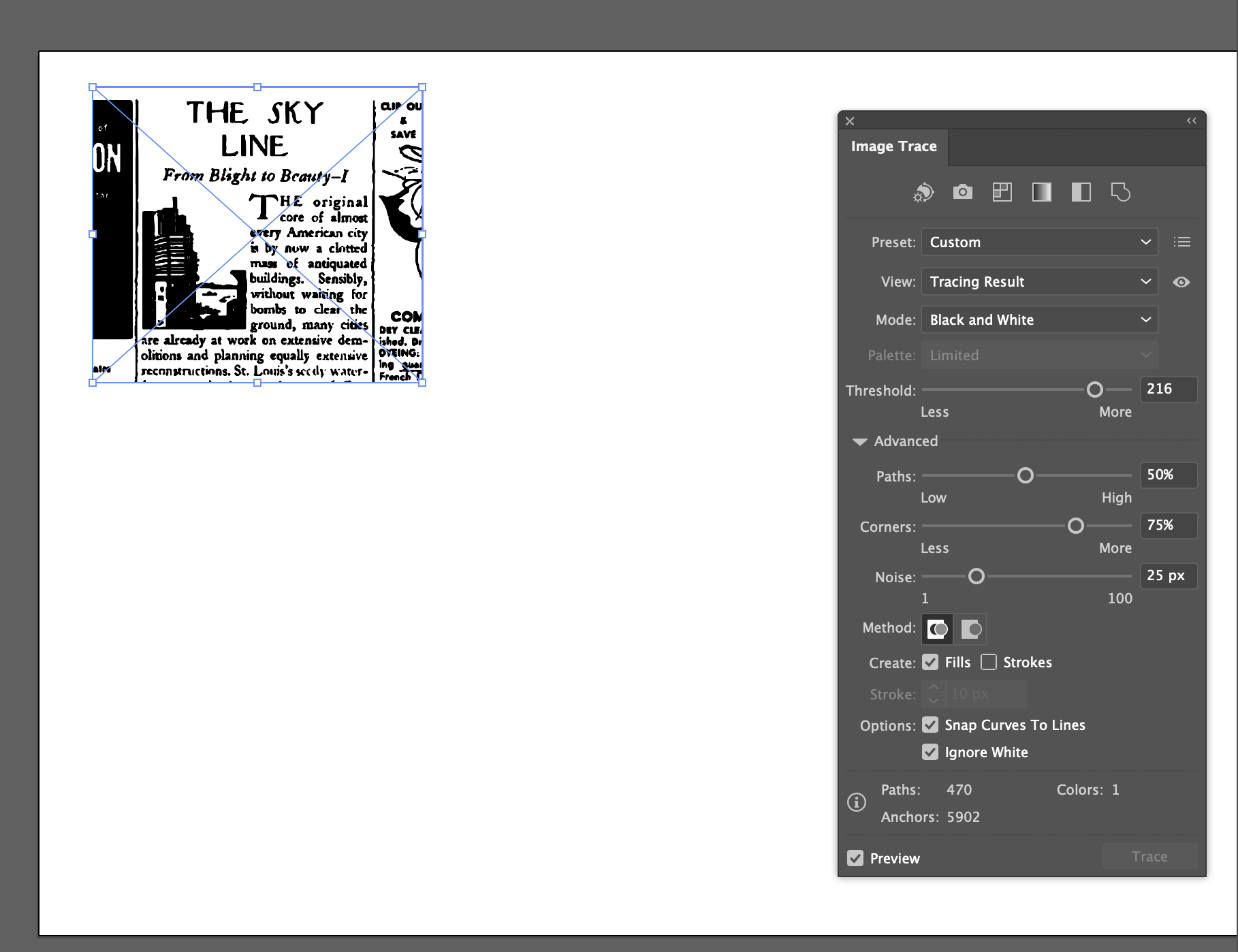This screenshot has height=952, width=1238.
Task: Uncheck the Fills checkbox
Action: [930, 662]
